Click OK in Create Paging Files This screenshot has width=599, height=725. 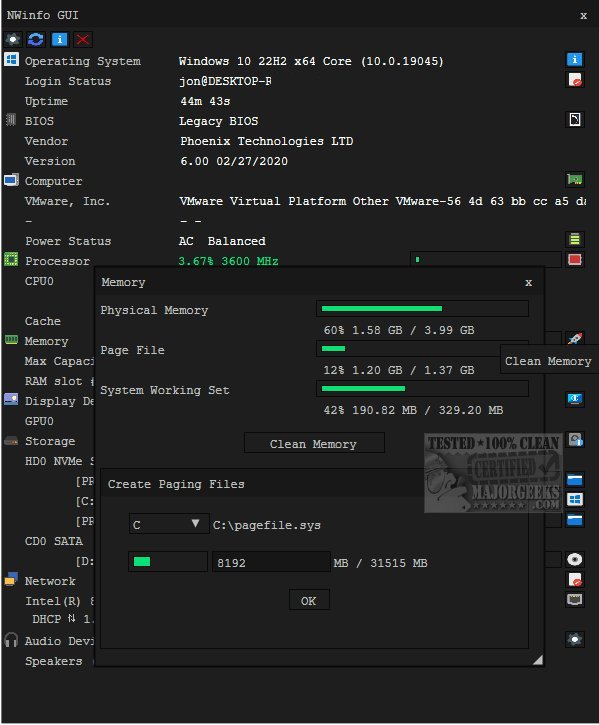pyautogui.click(x=309, y=600)
